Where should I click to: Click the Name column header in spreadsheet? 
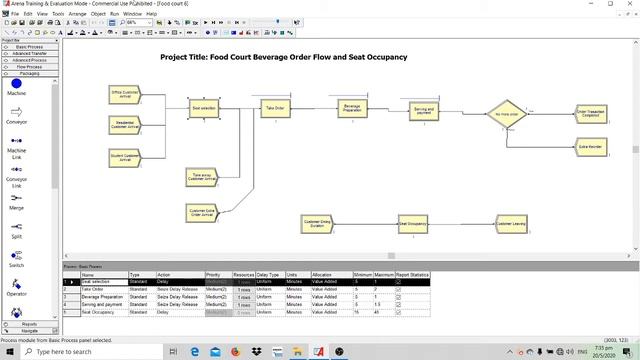point(104,275)
